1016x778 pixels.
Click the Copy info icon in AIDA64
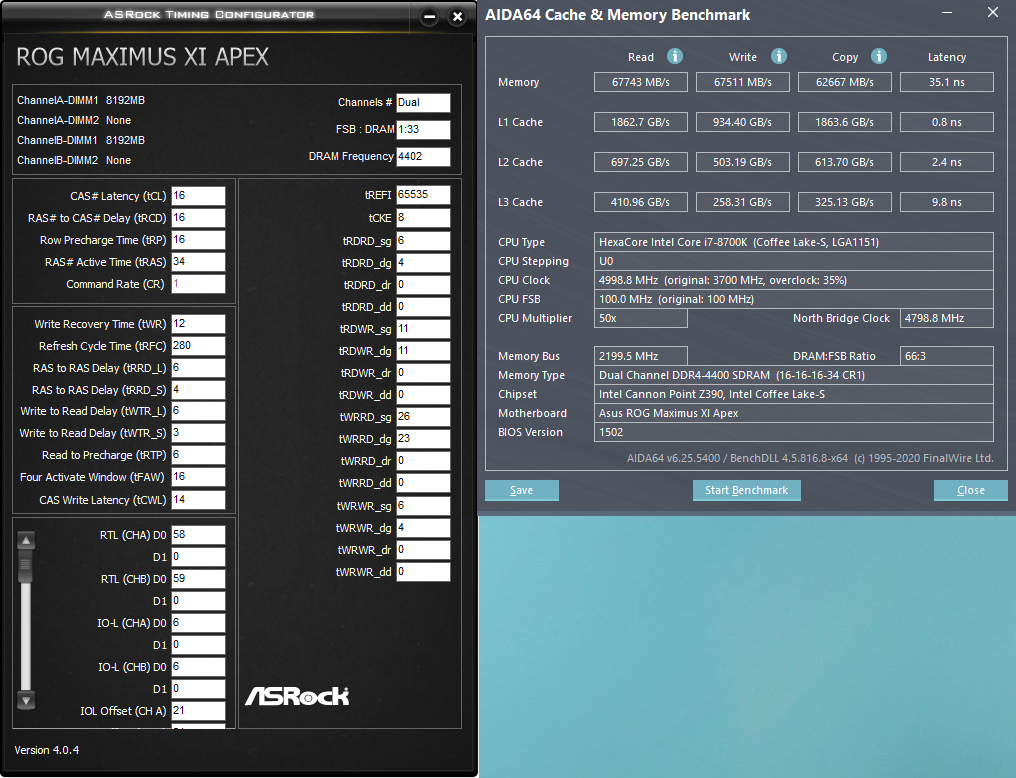coord(879,56)
